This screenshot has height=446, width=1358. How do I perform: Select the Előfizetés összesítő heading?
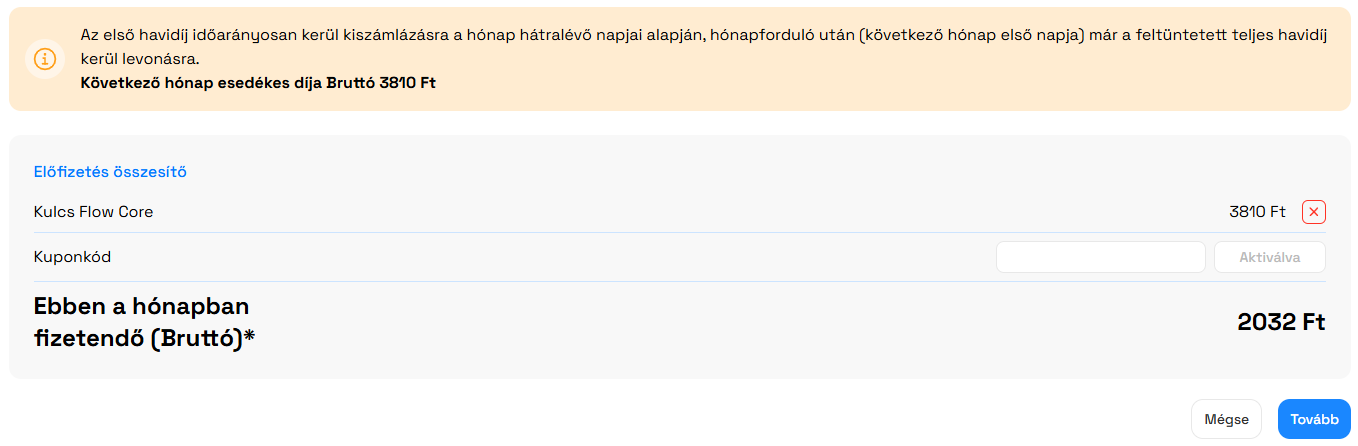pyautogui.click(x=110, y=172)
